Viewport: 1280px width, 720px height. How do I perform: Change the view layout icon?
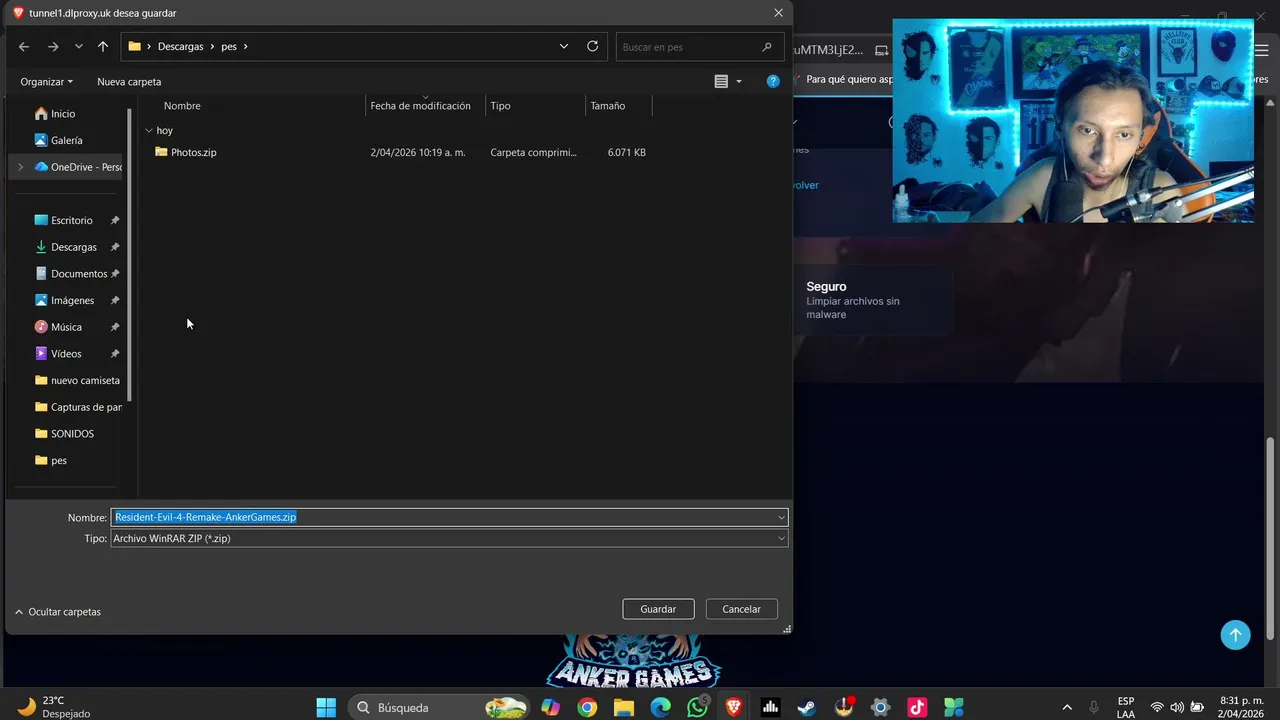pyautogui.click(x=721, y=81)
